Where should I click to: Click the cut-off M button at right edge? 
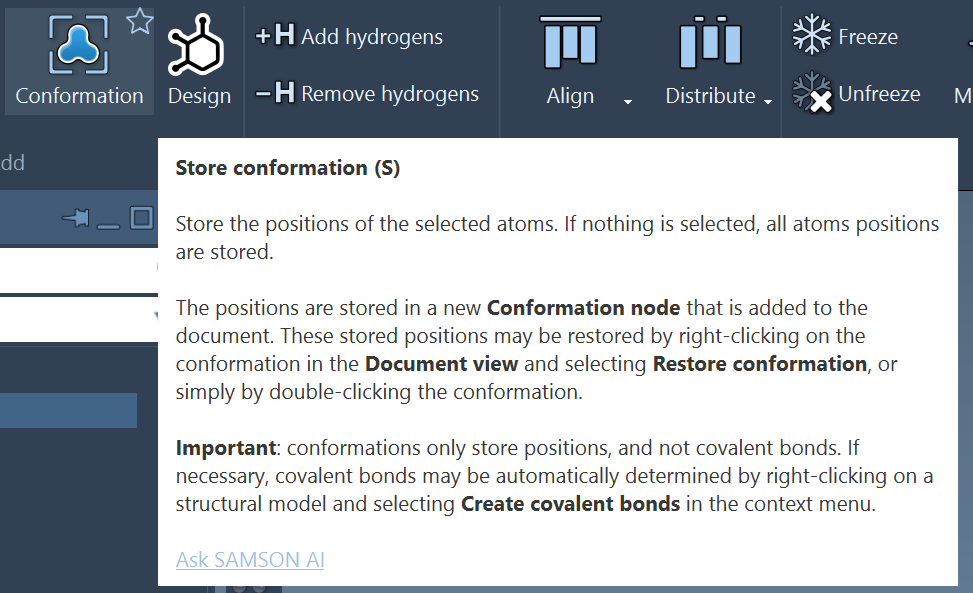click(963, 95)
